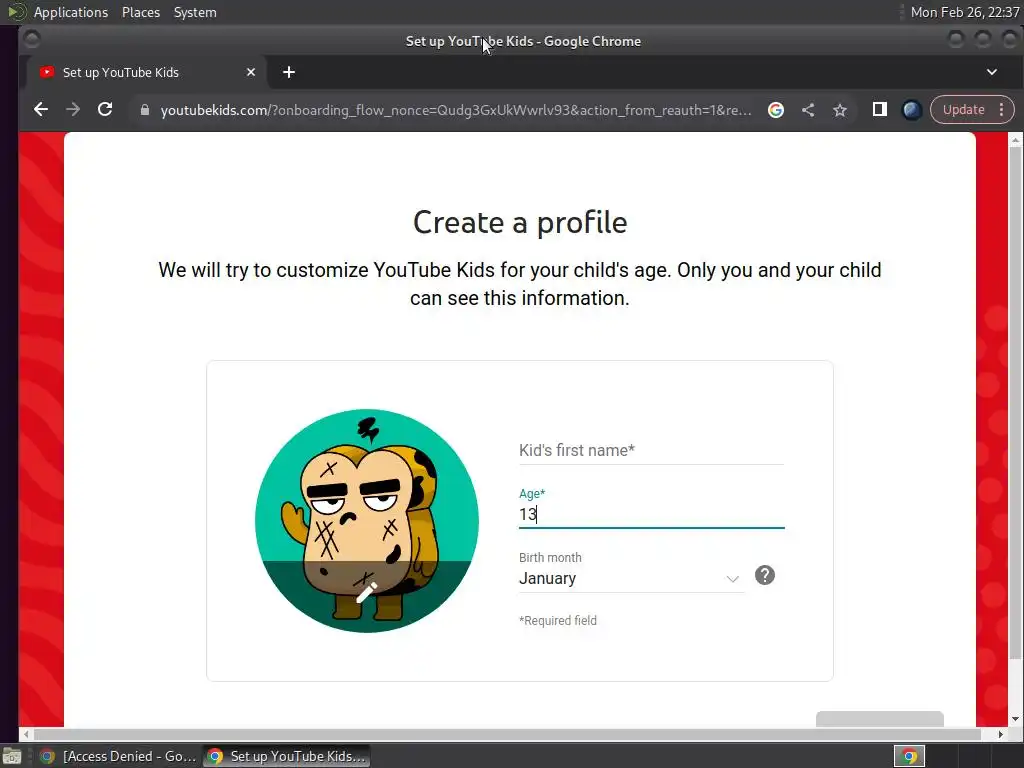Click the address bar URL
The height and width of the screenshot is (768, 1024).
(456, 110)
